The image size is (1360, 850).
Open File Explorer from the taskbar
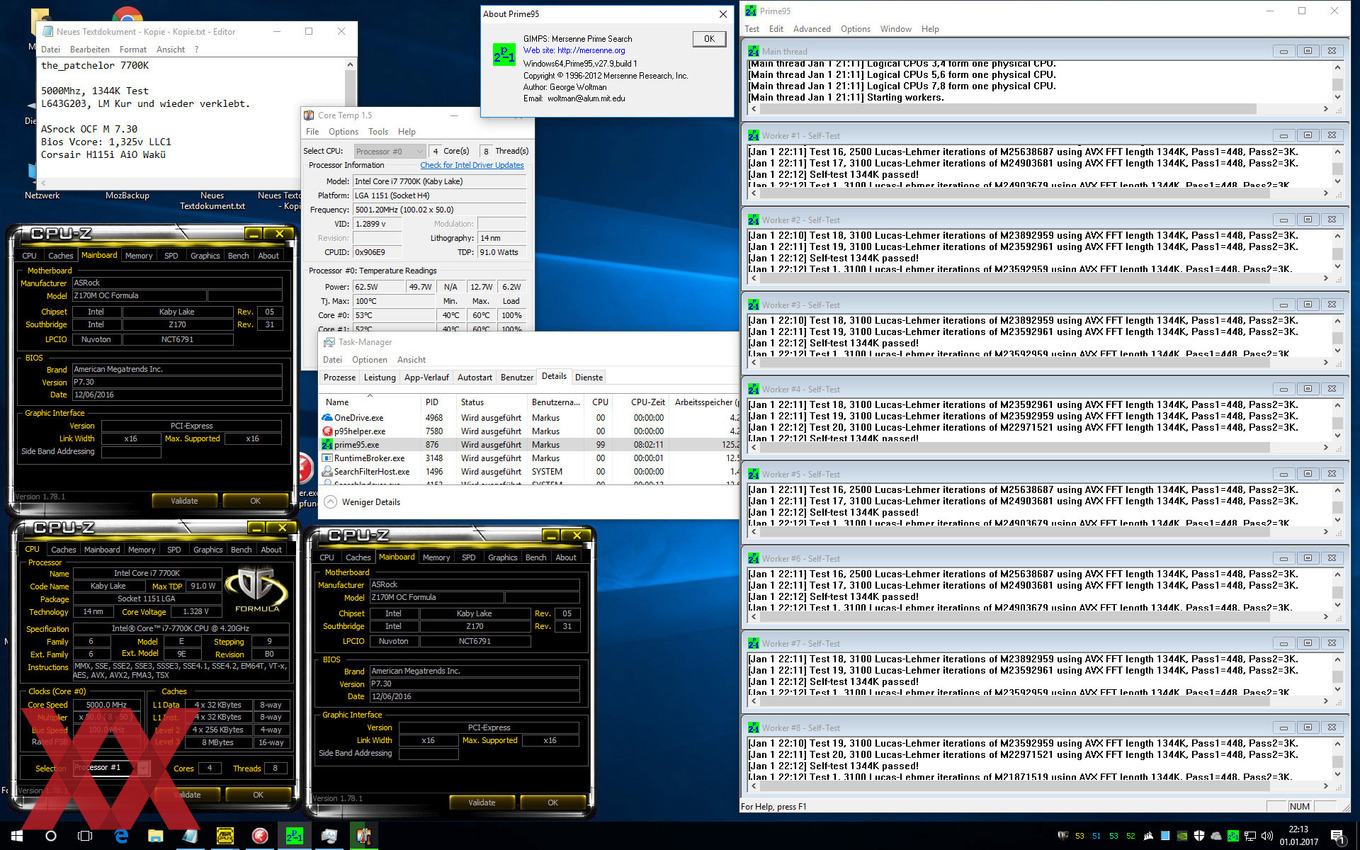[156, 835]
